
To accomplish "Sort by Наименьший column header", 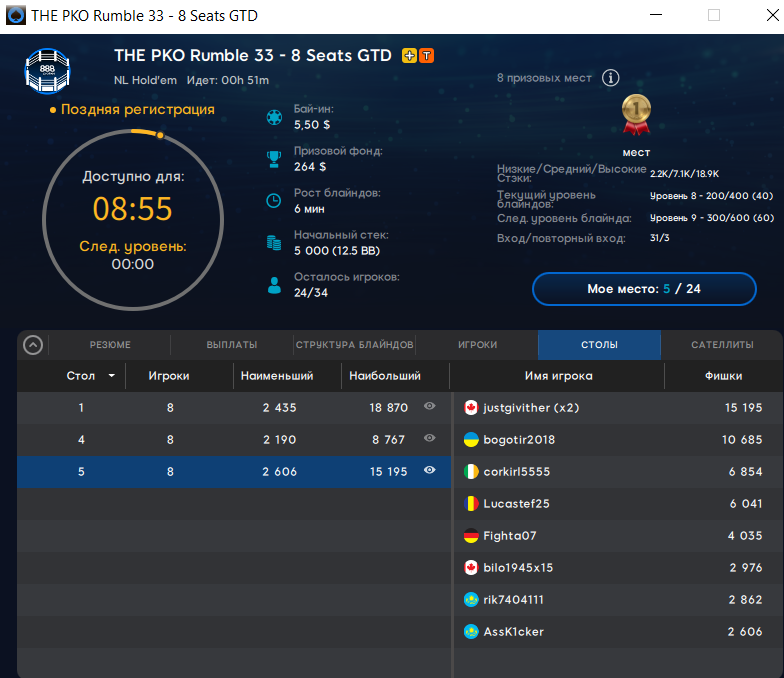I will click(x=277, y=376).
